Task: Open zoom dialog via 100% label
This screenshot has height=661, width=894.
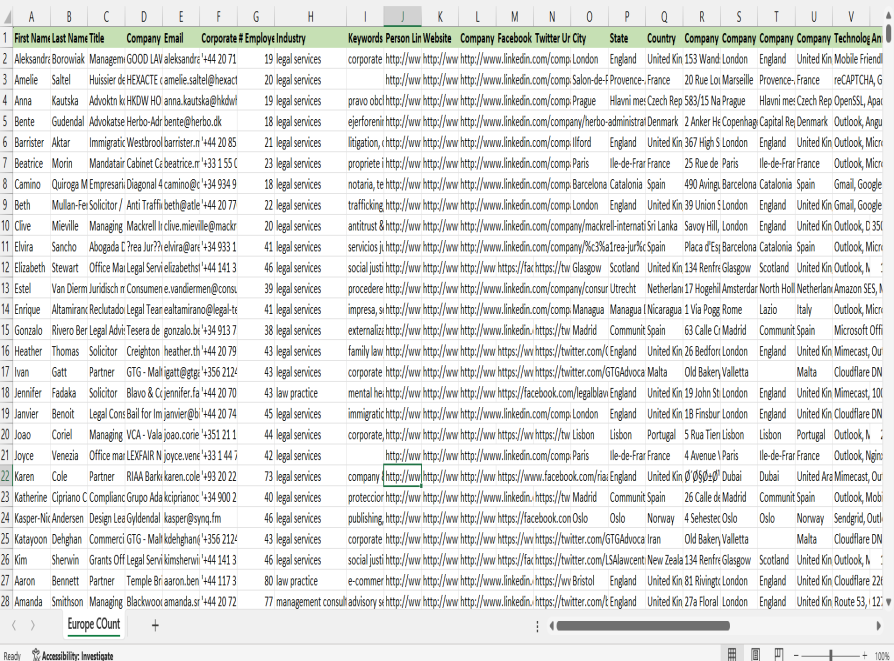Action: click(882, 655)
